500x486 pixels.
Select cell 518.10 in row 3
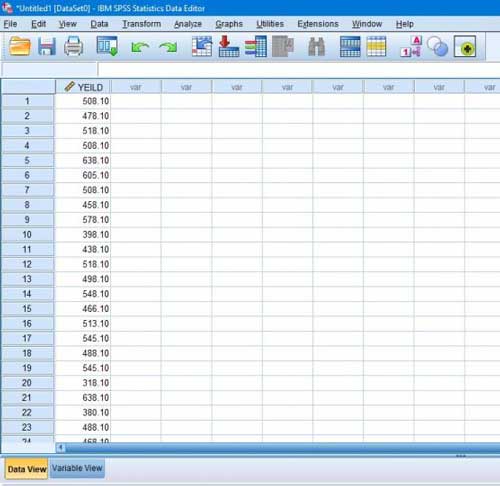[83, 131]
